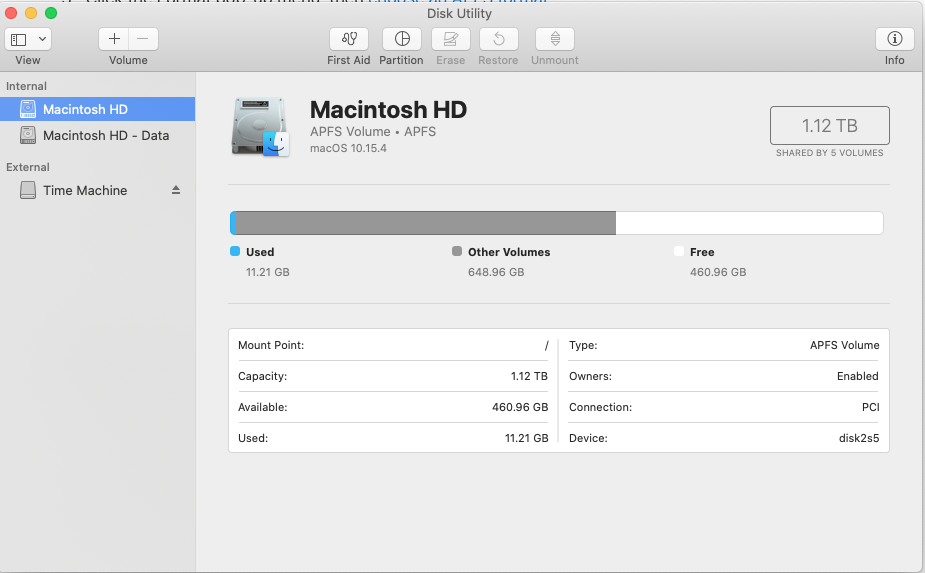Click the Used 11.21 GB table value

[x=526, y=438]
